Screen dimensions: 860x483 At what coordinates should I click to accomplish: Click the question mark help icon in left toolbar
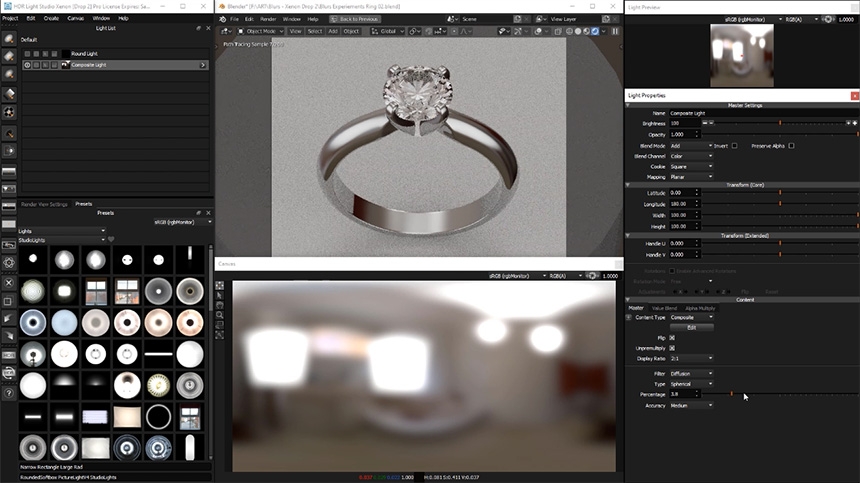click(9, 393)
